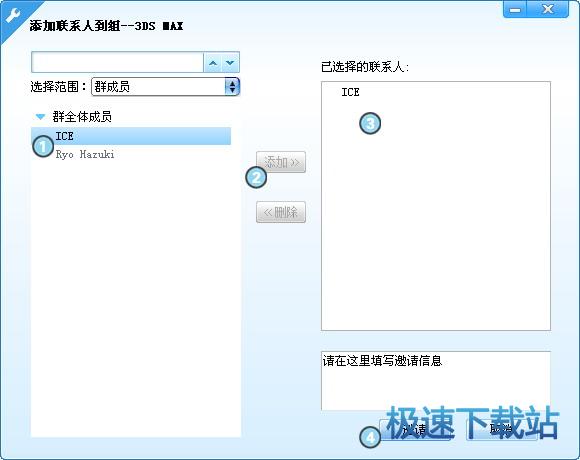Open the 选择范围 dropdown showing 群成员

click(x=165, y=87)
